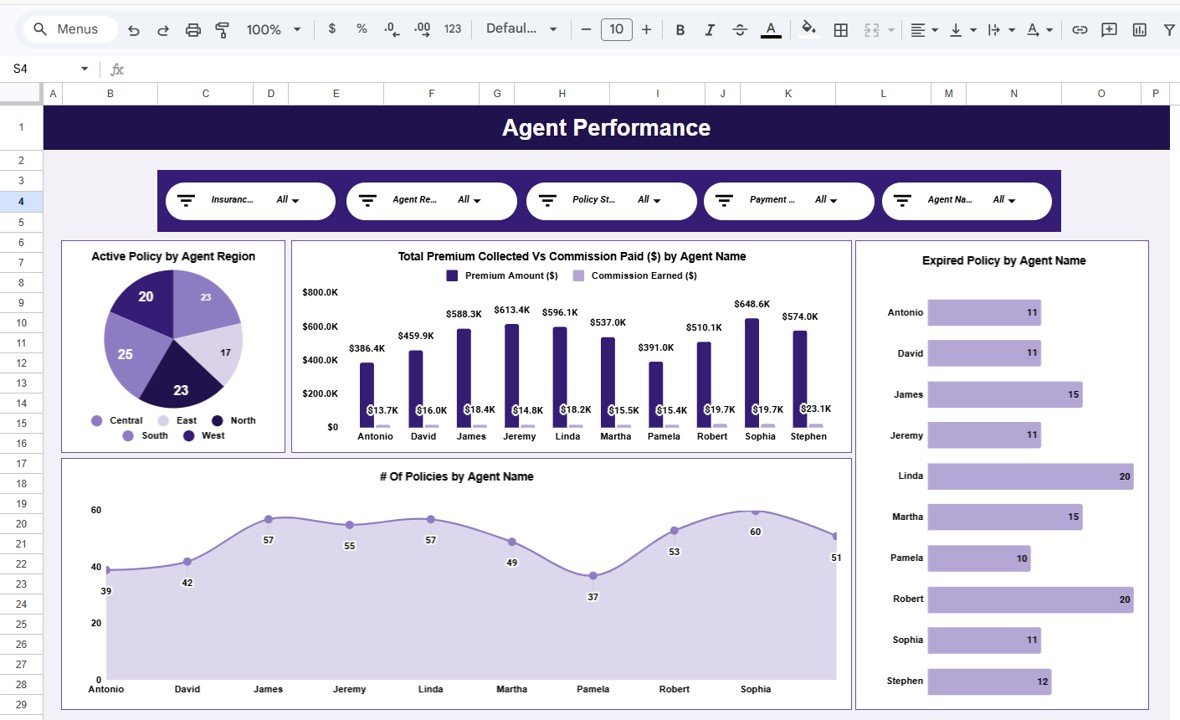Screen dimensions: 1180x720
Task: Toggle strikethrough formatting
Action: [x=739, y=30]
